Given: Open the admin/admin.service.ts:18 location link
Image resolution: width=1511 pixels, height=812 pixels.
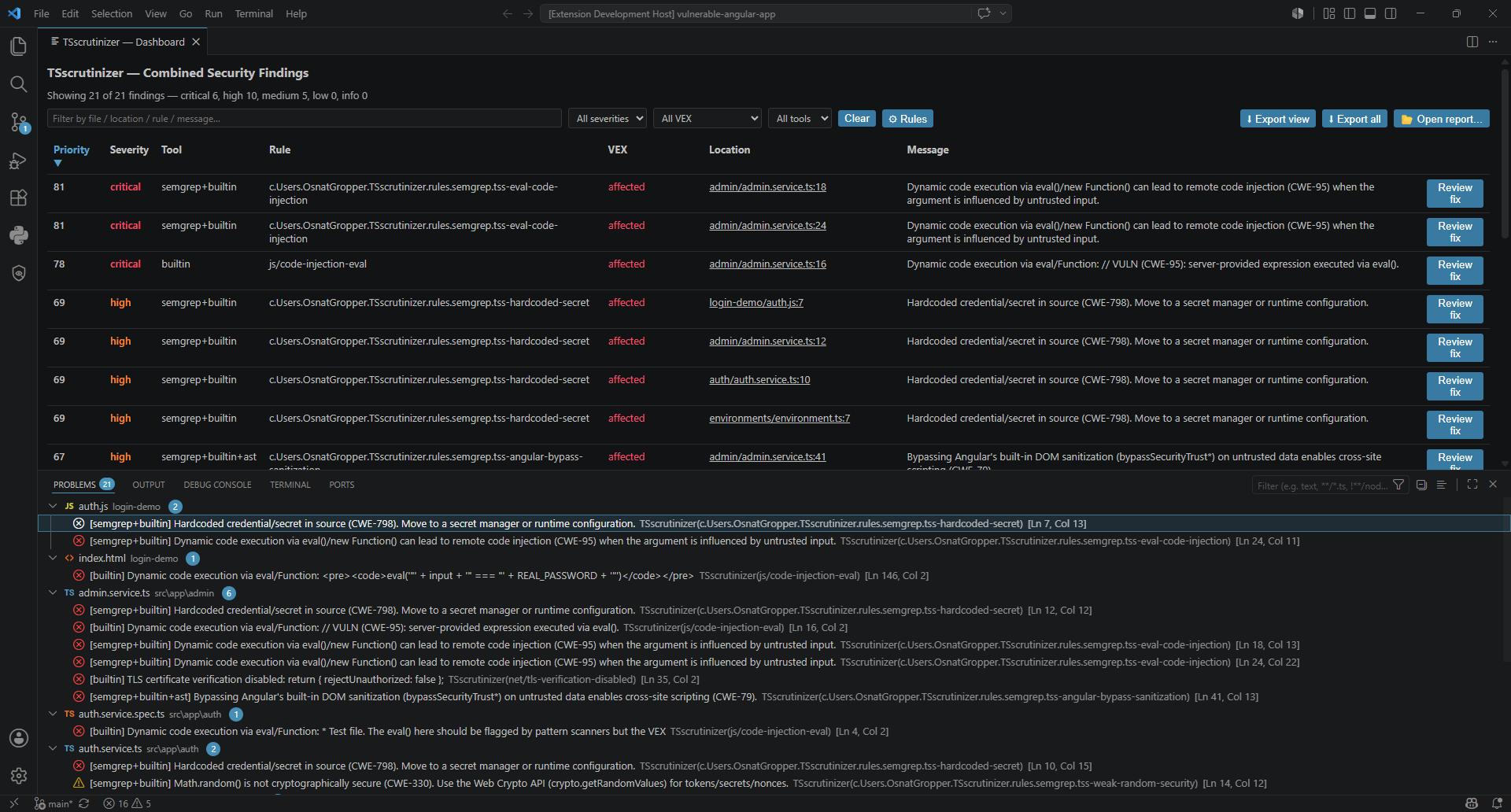Looking at the screenshot, I should click(767, 187).
